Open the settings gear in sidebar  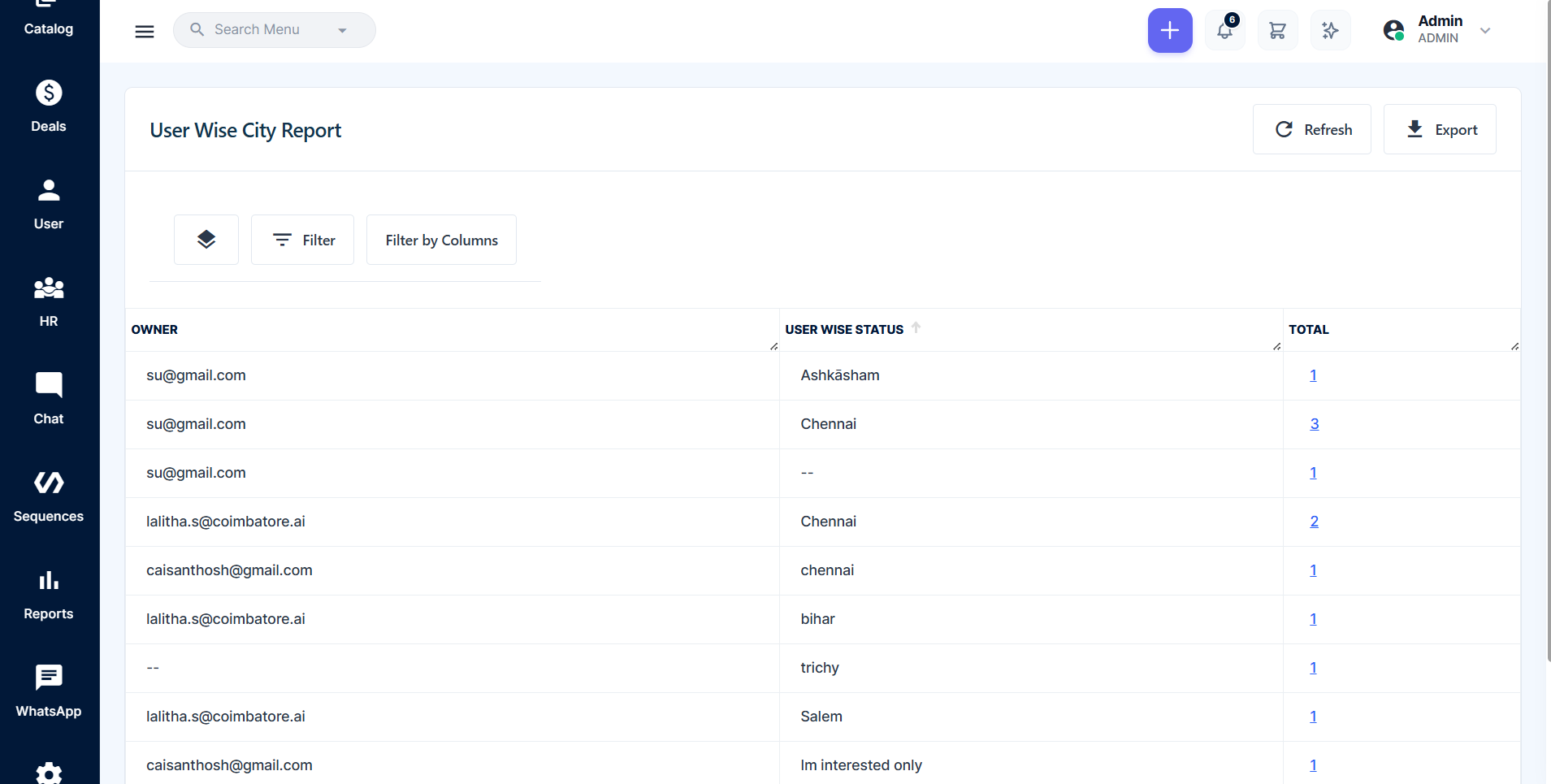(x=49, y=773)
